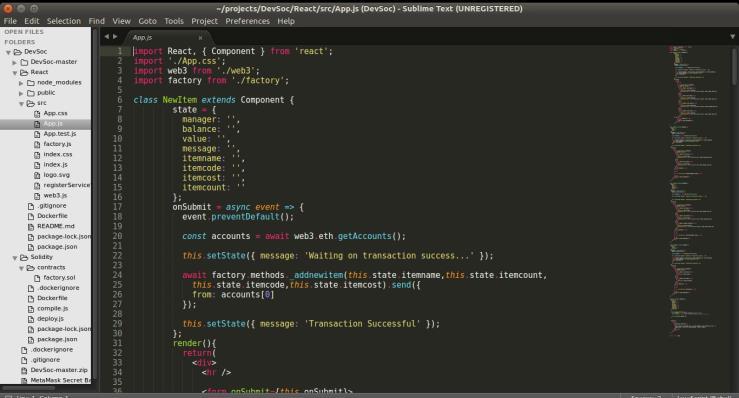Open the tab list dropdown arrow
Image resolution: width=739 pixels, height=398 pixels.
tap(732, 36)
